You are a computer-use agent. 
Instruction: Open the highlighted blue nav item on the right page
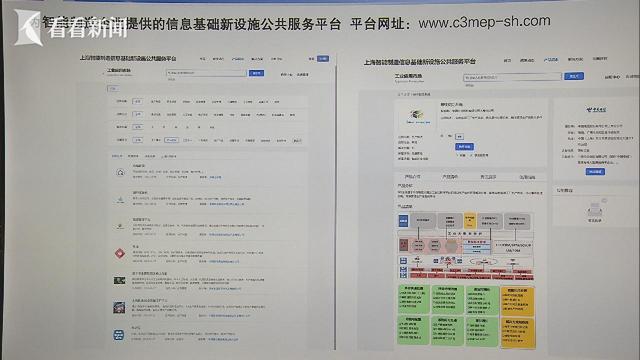[551, 60]
